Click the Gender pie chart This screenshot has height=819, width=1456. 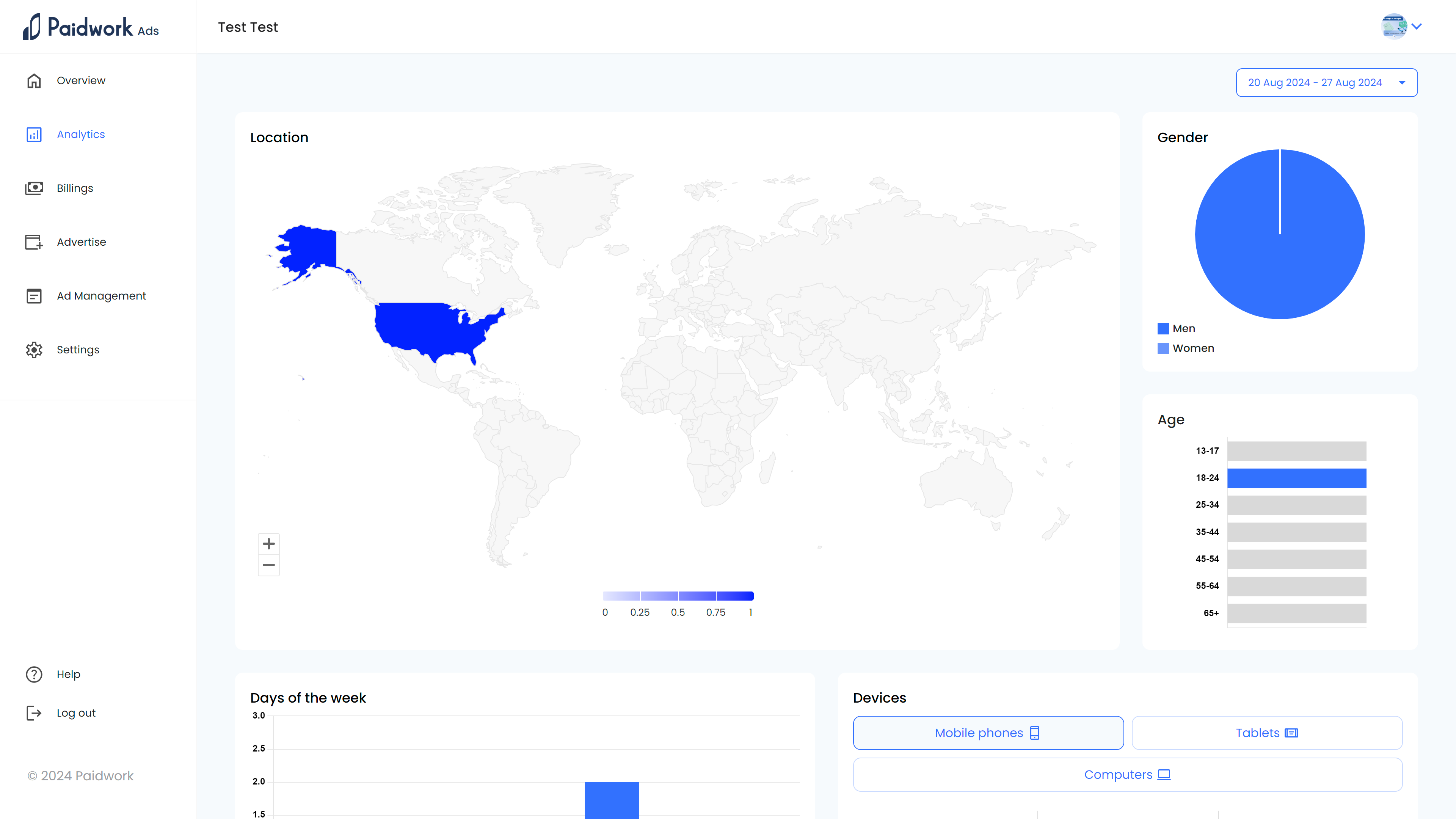[x=1280, y=234]
